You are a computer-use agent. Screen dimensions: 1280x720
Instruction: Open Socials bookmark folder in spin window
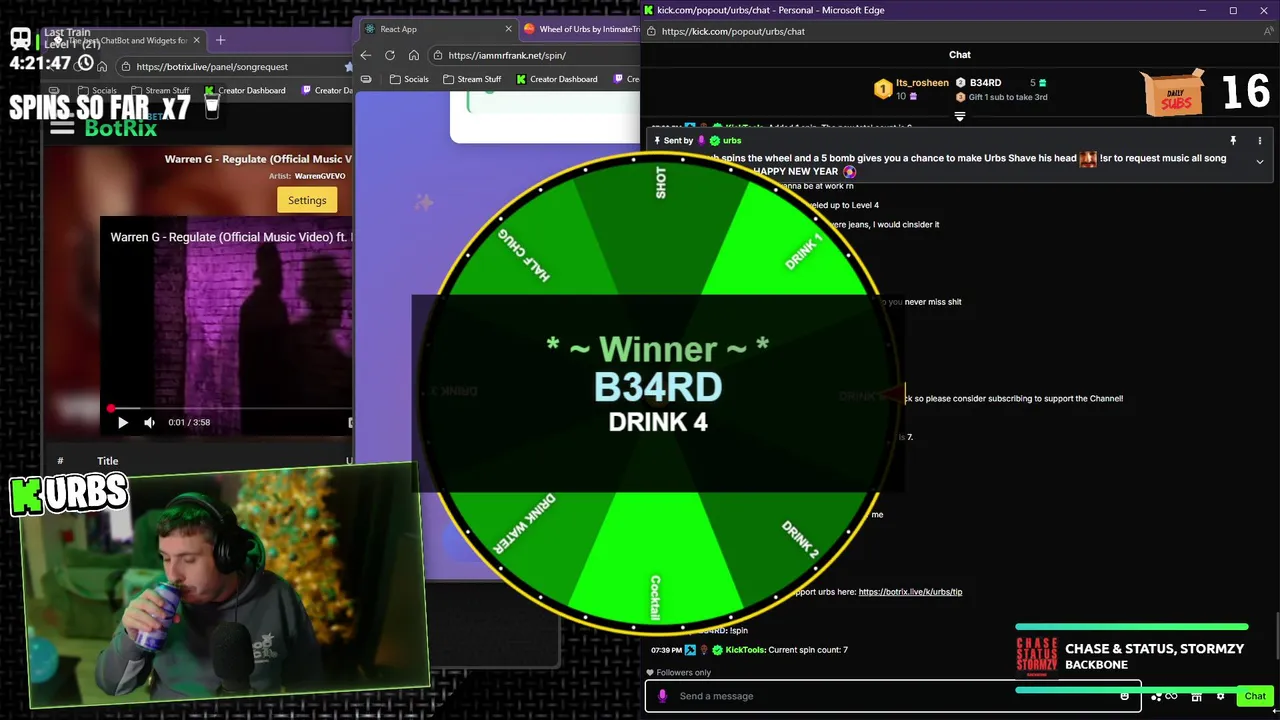coord(409,79)
